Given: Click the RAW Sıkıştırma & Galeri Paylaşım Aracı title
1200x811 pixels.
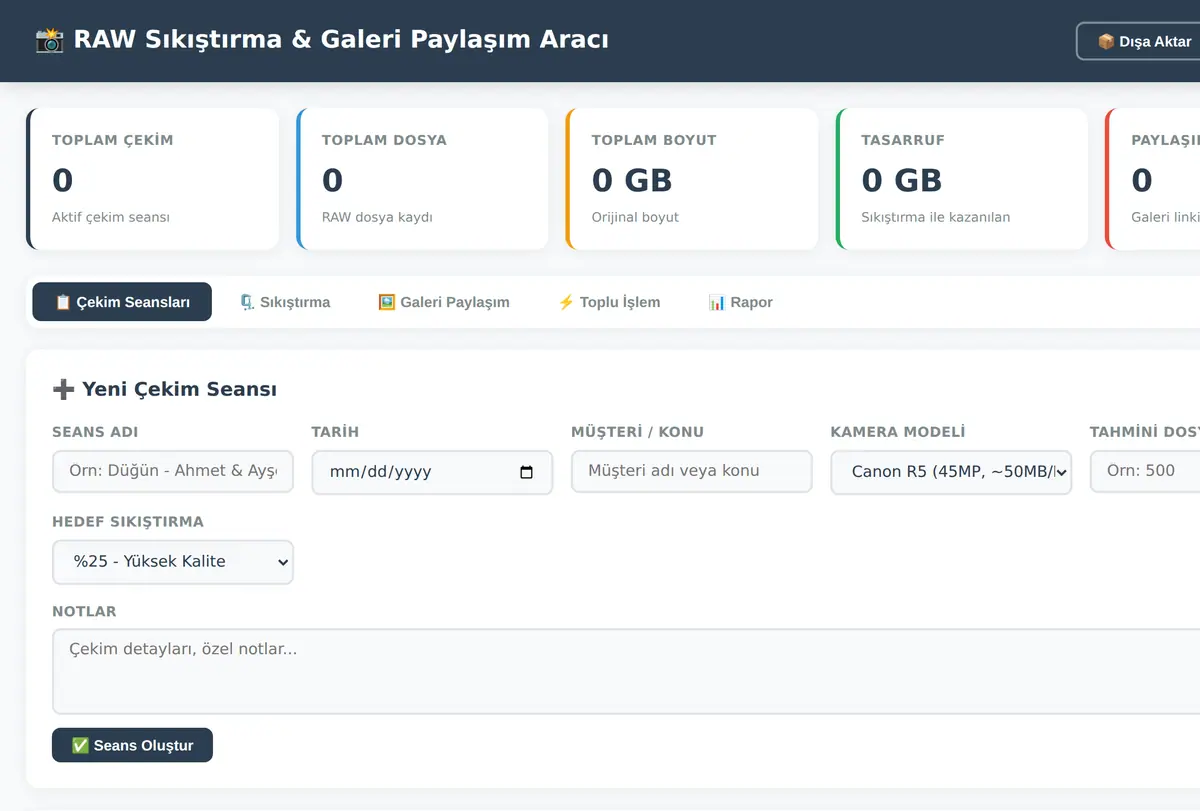Looking at the screenshot, I should (341, 39).
